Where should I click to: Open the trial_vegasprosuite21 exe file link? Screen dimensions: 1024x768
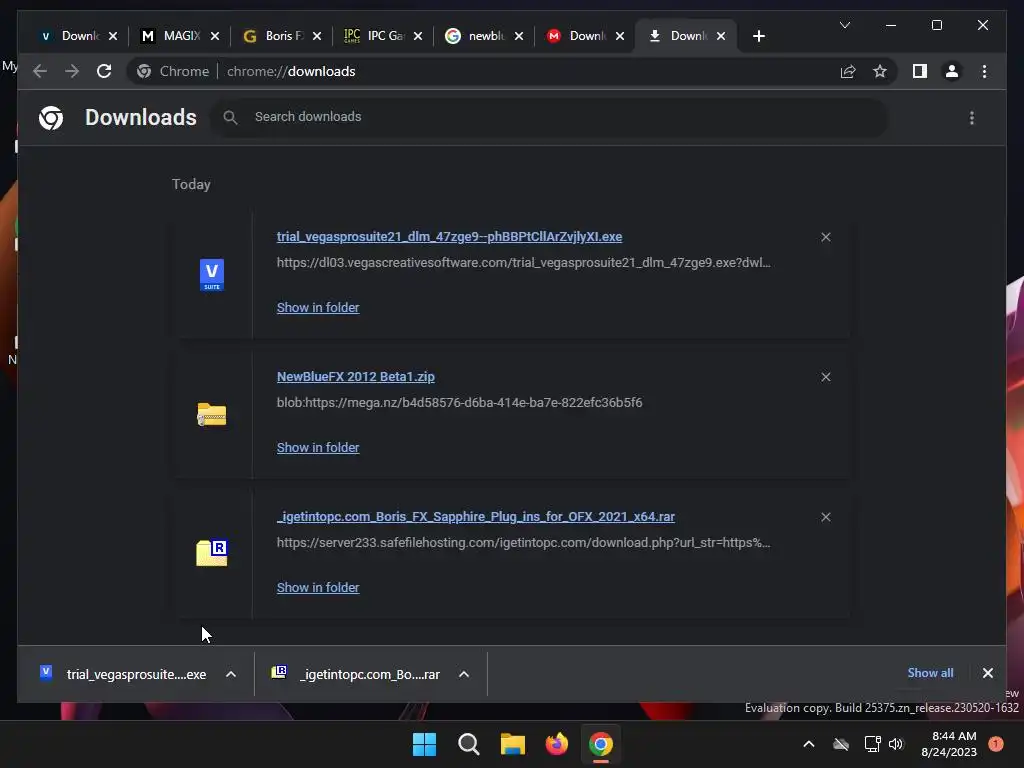[x=449, y=236]
